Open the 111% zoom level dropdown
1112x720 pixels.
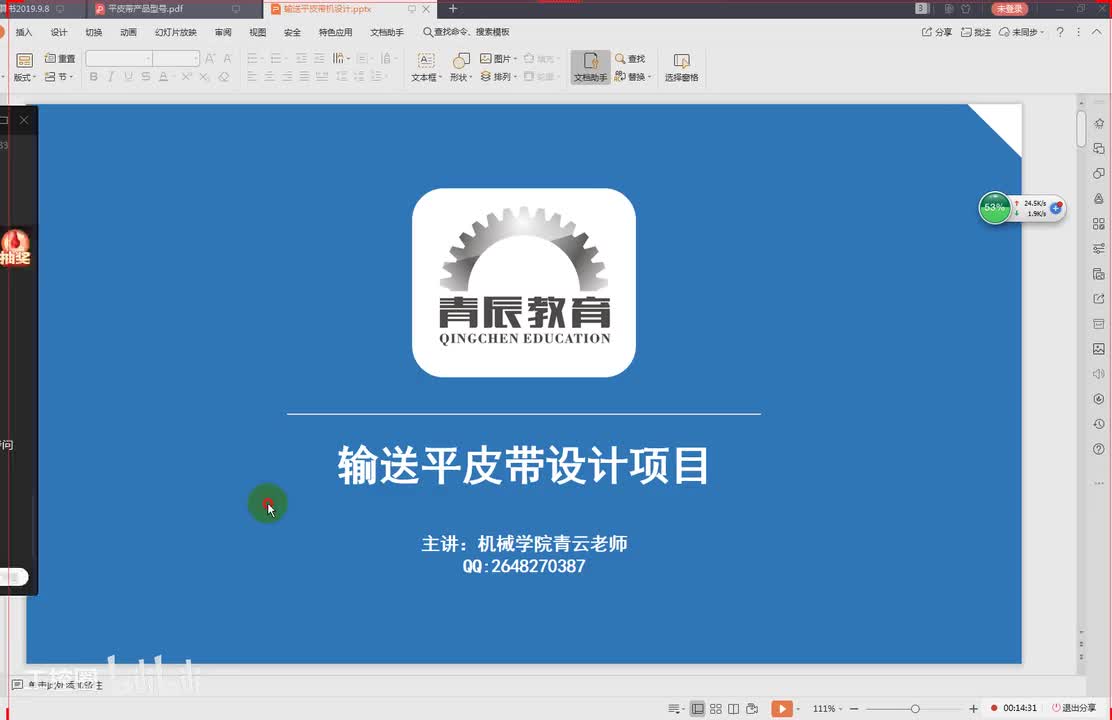click(827, 709)
